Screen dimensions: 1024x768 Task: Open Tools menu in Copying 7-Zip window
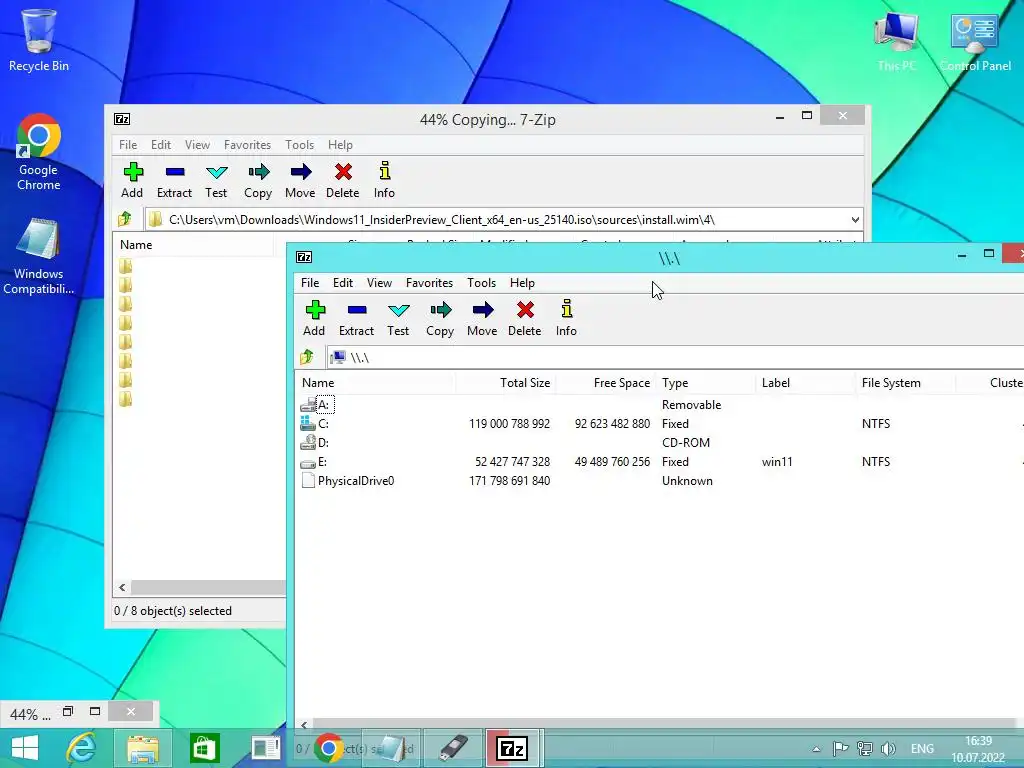299,145
